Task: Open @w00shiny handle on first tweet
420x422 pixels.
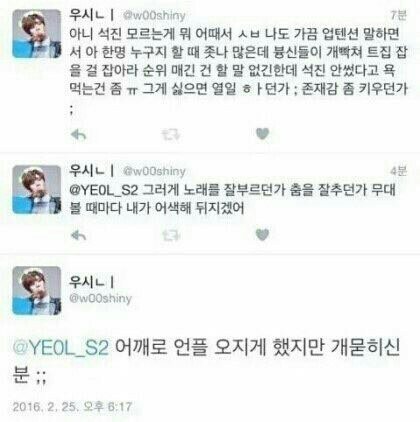Action: [x=154, y=15]
